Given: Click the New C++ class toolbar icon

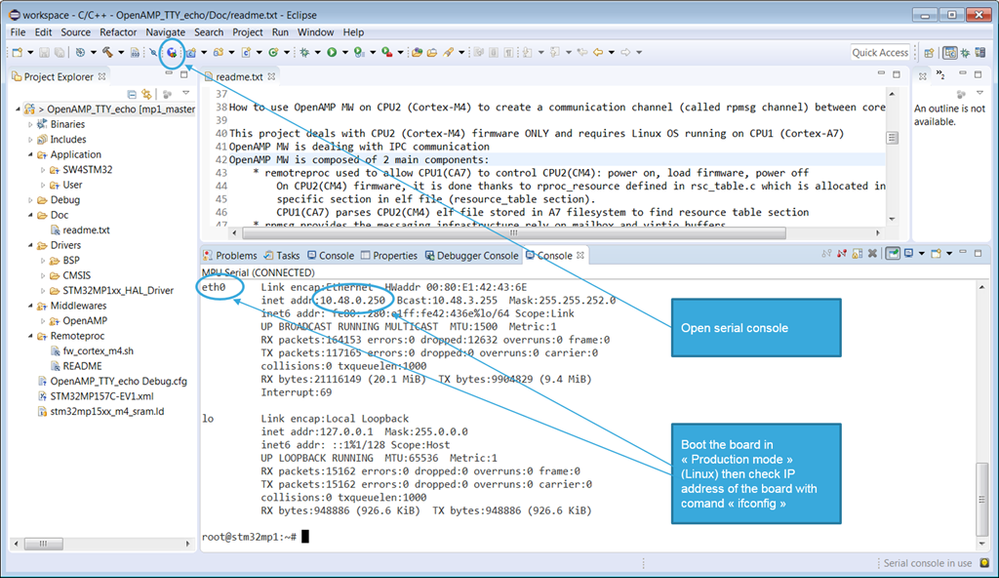Looking at the screenshot, I should (273, 53).
